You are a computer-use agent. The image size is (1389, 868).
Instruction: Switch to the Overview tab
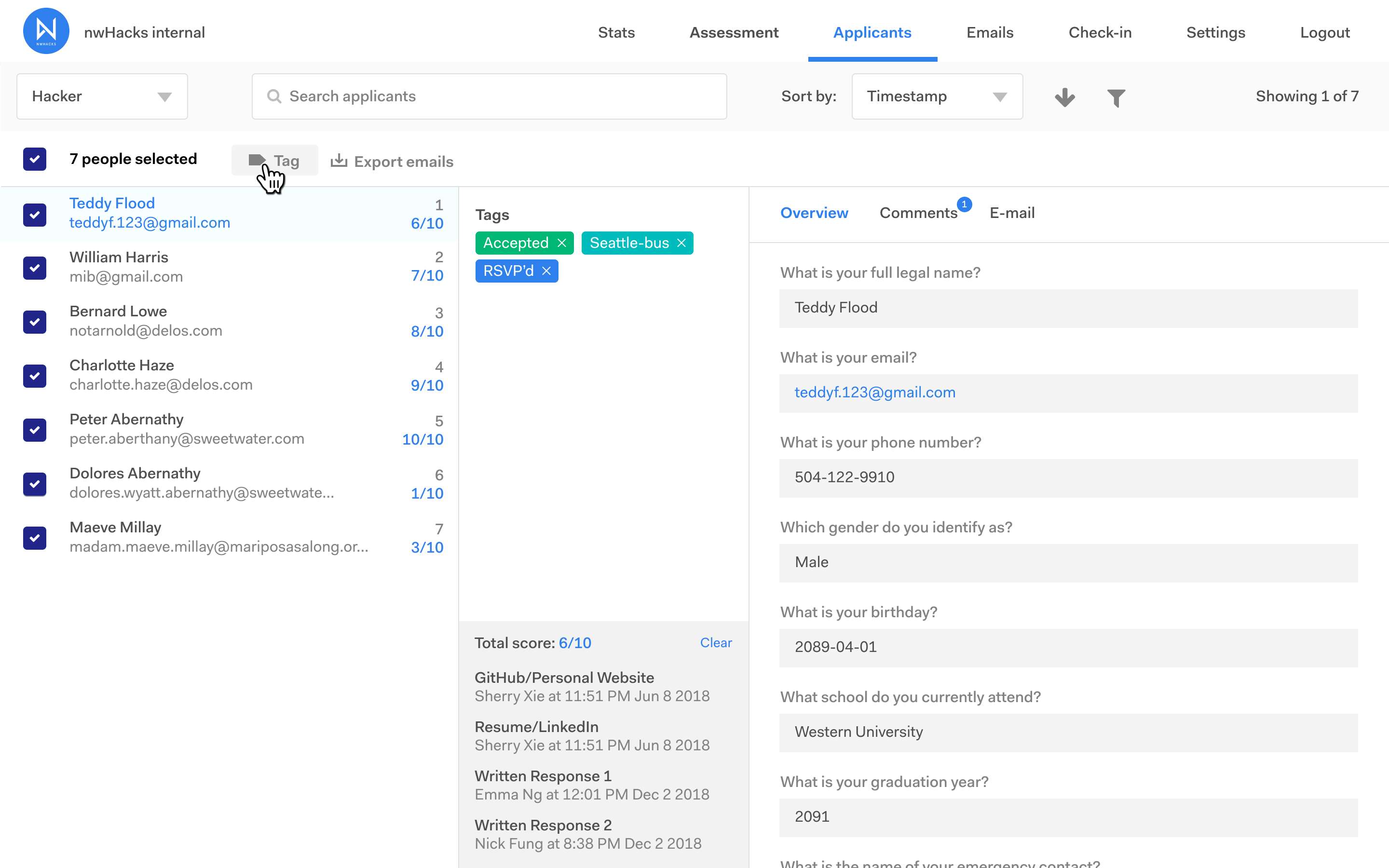[x=814, y=213]
